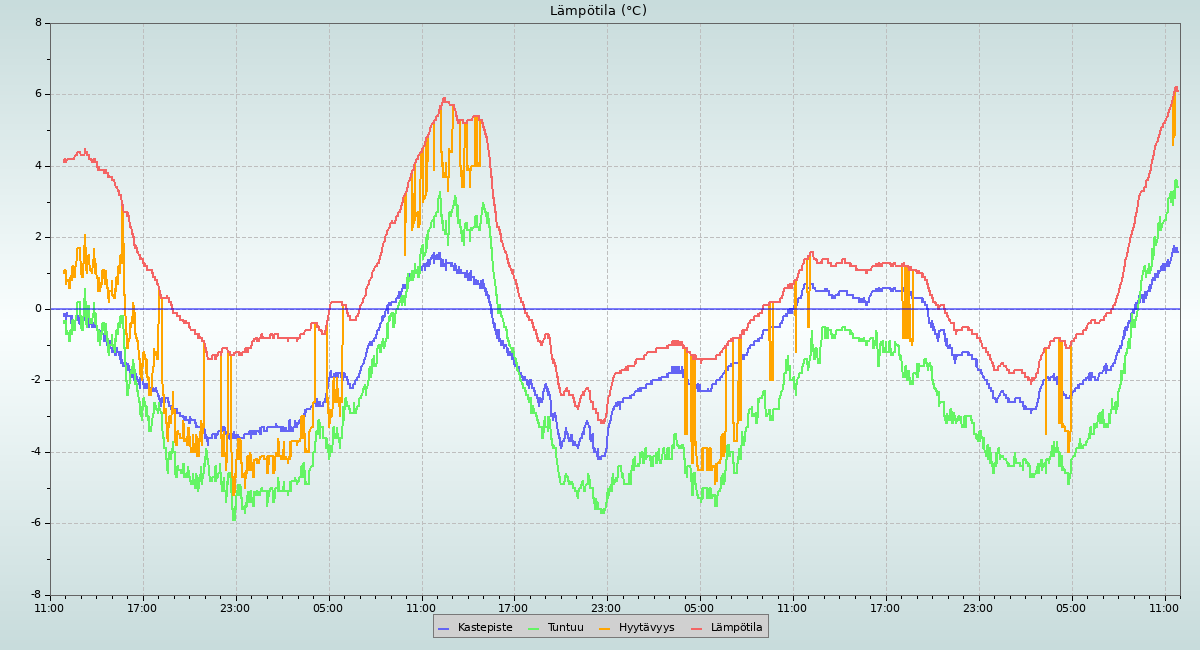Select the Lämpötila label in the legend
Screen dimensions: 1200x650
click(x=736, y=628)
